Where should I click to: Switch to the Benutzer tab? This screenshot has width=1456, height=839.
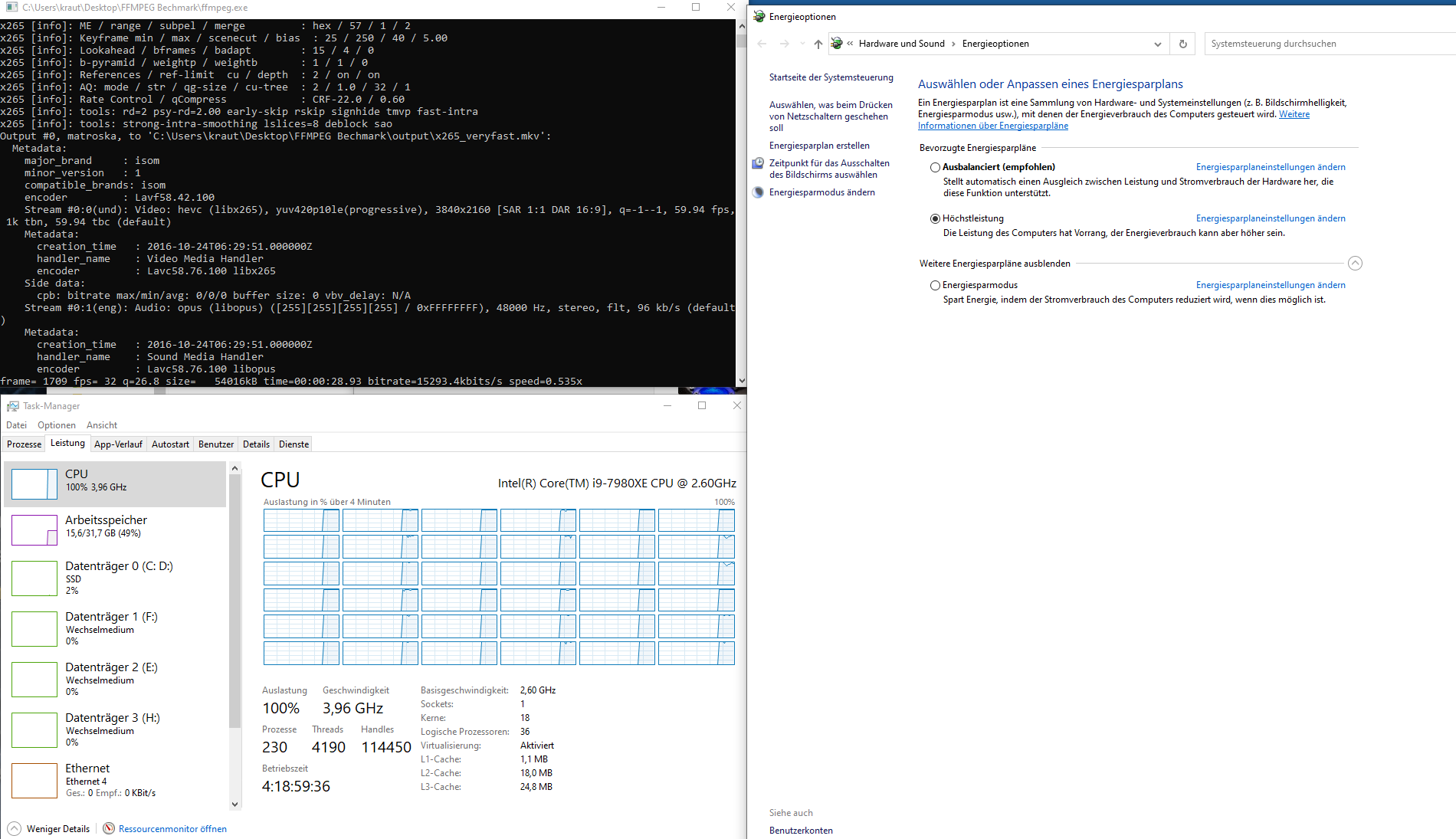click(216, 444)
